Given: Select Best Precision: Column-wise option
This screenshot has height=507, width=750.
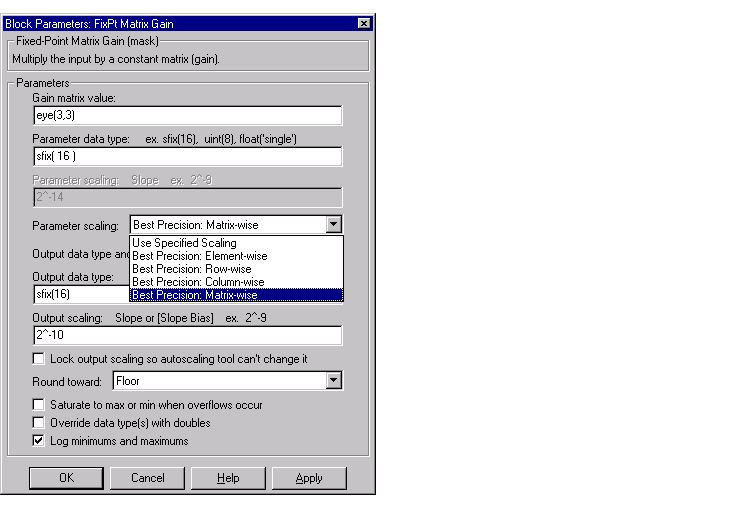Looking at the screenshot, I should click(236, 282).
